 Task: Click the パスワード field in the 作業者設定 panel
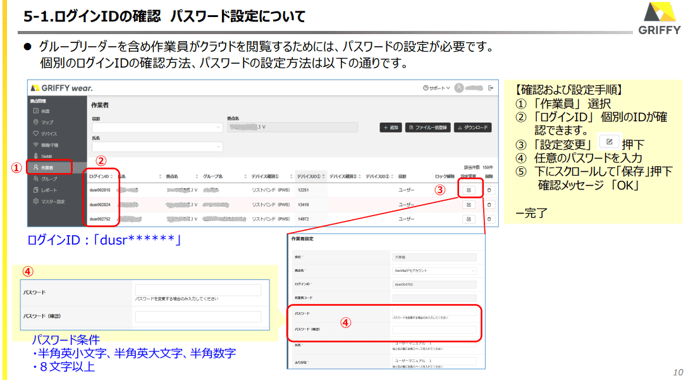[x=434, y=311]
